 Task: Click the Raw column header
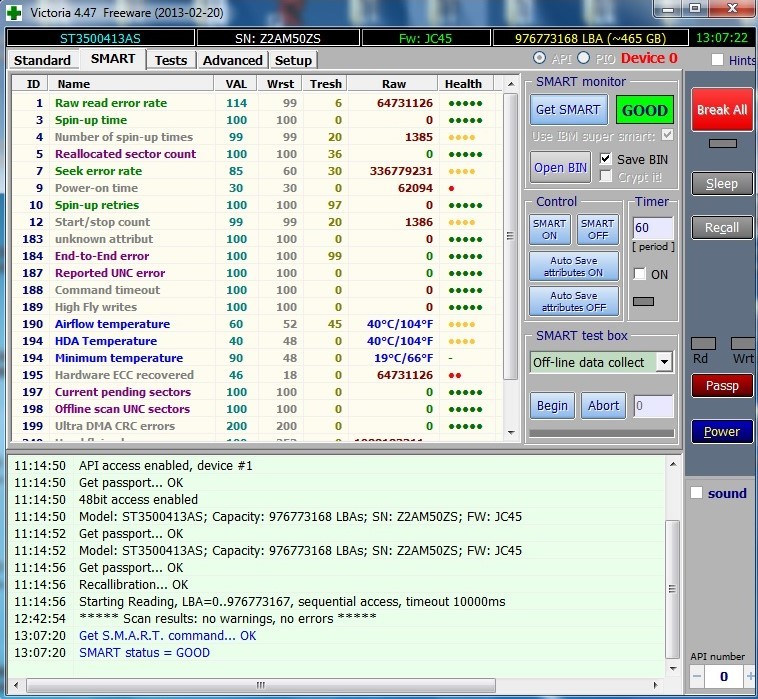394,84
